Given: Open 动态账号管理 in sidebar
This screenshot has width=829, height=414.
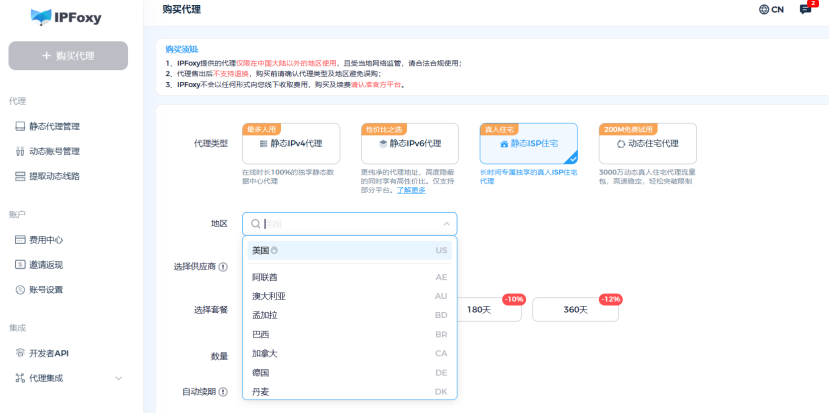Looking at the screenshot, I should [54, 152].
